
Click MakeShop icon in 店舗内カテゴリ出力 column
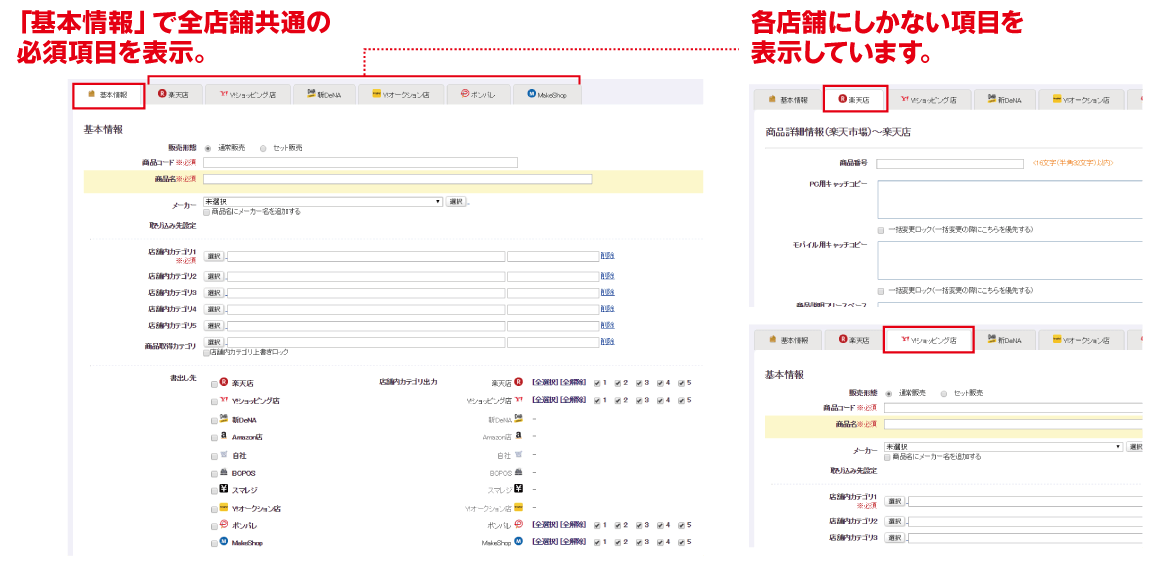(x=519, y=542)
